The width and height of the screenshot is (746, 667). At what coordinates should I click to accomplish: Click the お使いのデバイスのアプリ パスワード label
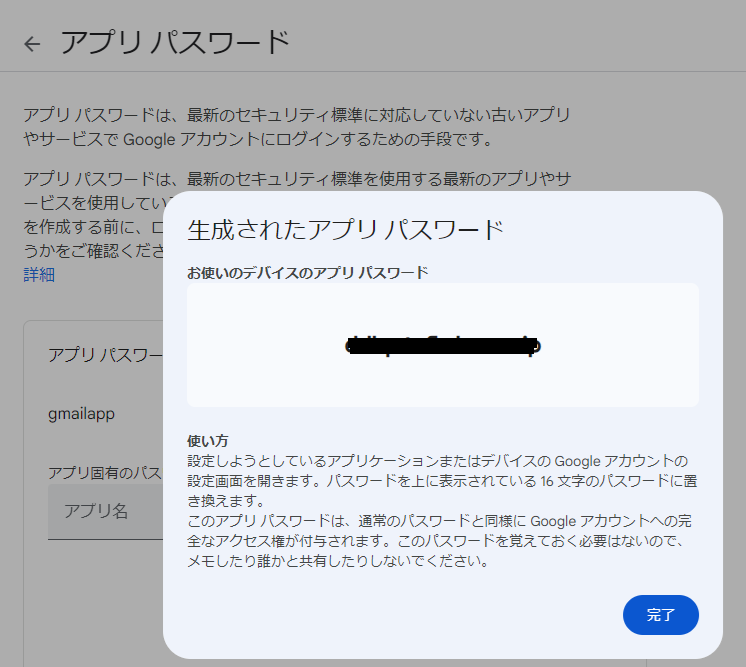coord(308,273)
